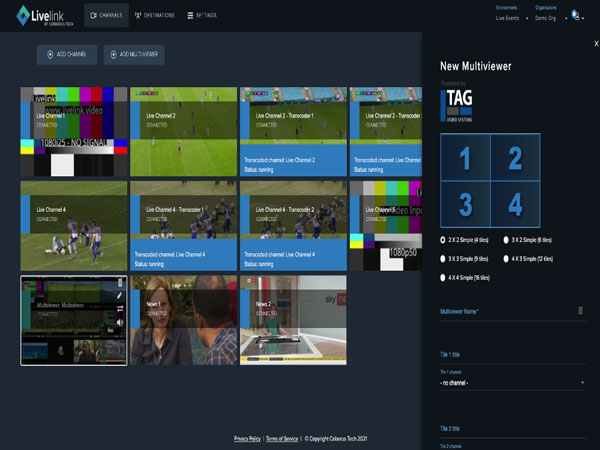Screen dimensions: 600x450
Task: Click the 'Transcoded channel: Live Channel 4' text on Transcoder 1
Action: click(170, 254)
